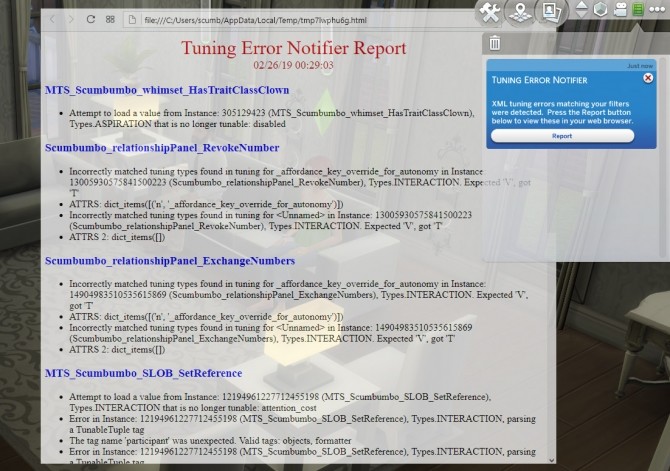The image size is (670, 471).
Task: Toggle the green notification wall icon
Action: (x=638, y=10)
